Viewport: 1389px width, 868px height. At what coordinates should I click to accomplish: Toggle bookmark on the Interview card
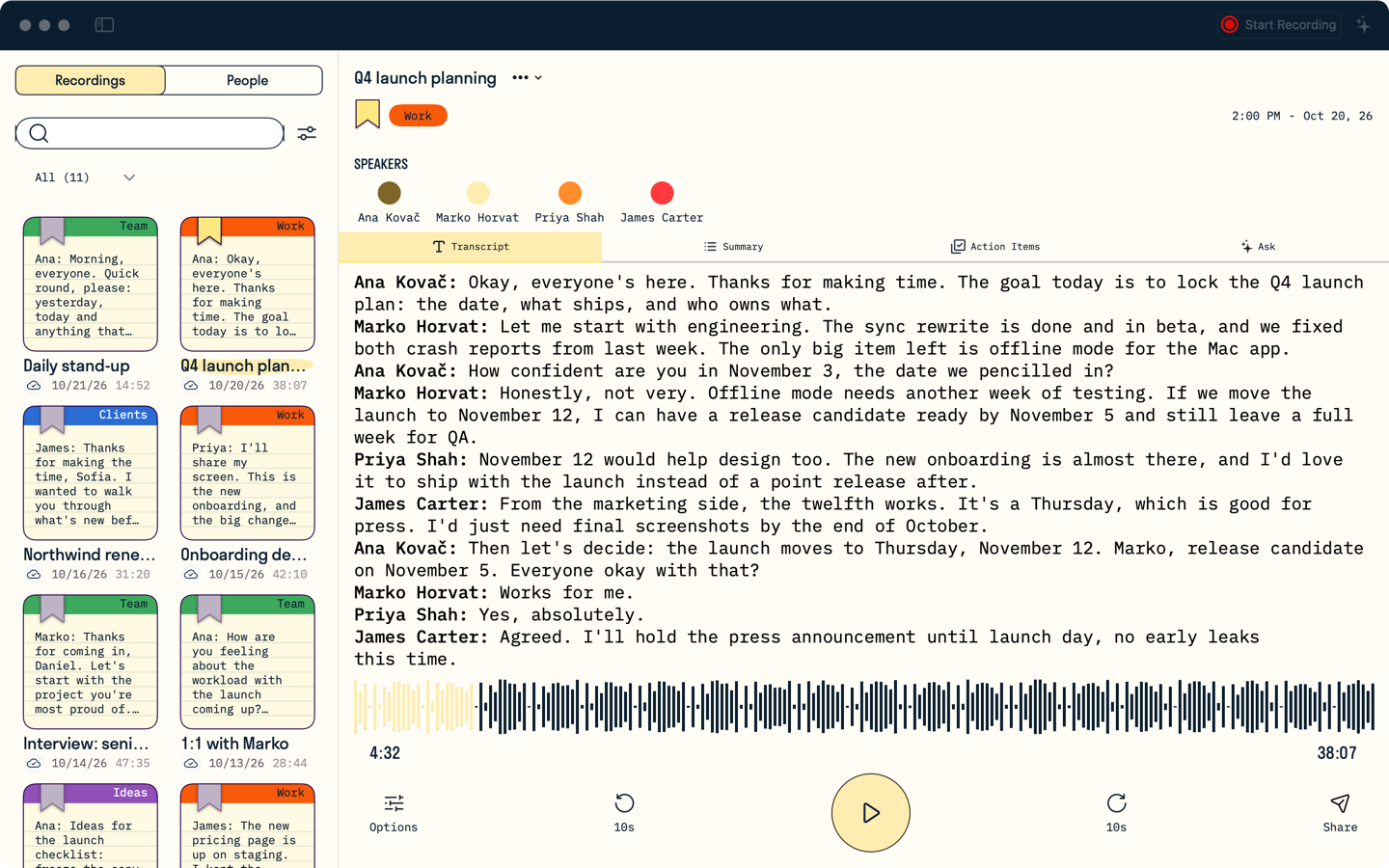point(52,608)
